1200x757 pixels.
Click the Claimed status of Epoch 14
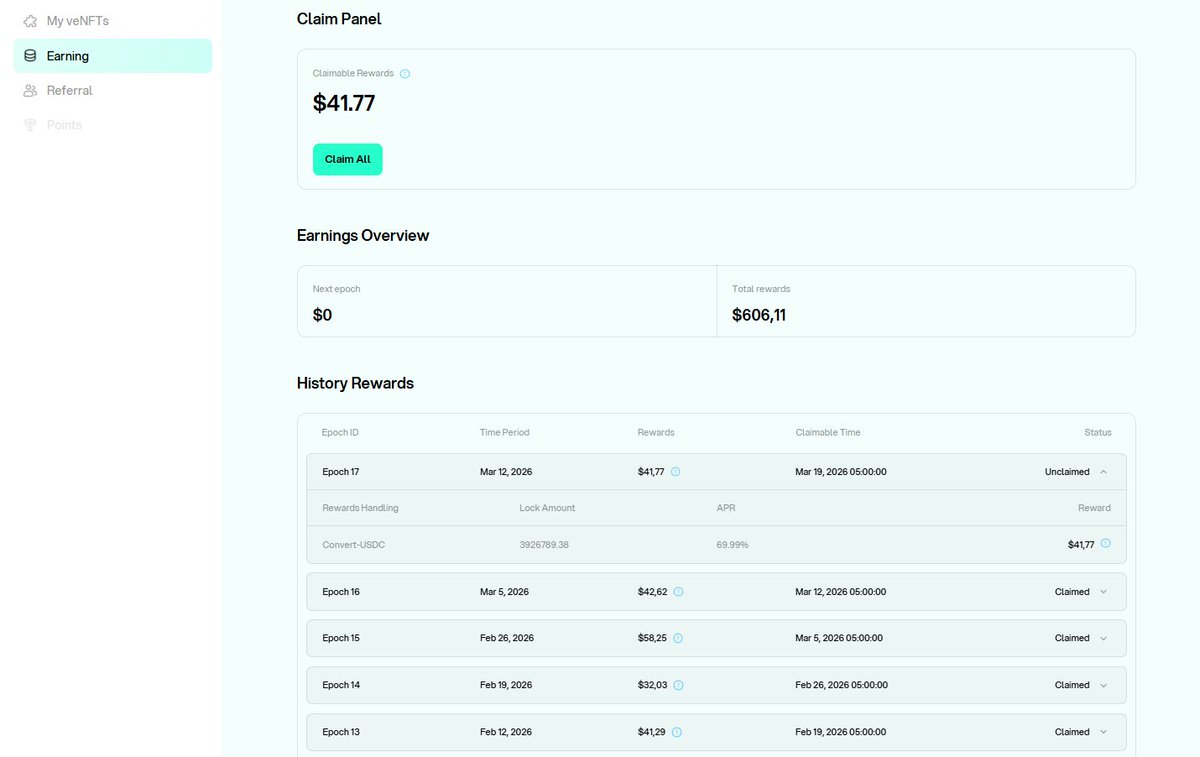1072,685
